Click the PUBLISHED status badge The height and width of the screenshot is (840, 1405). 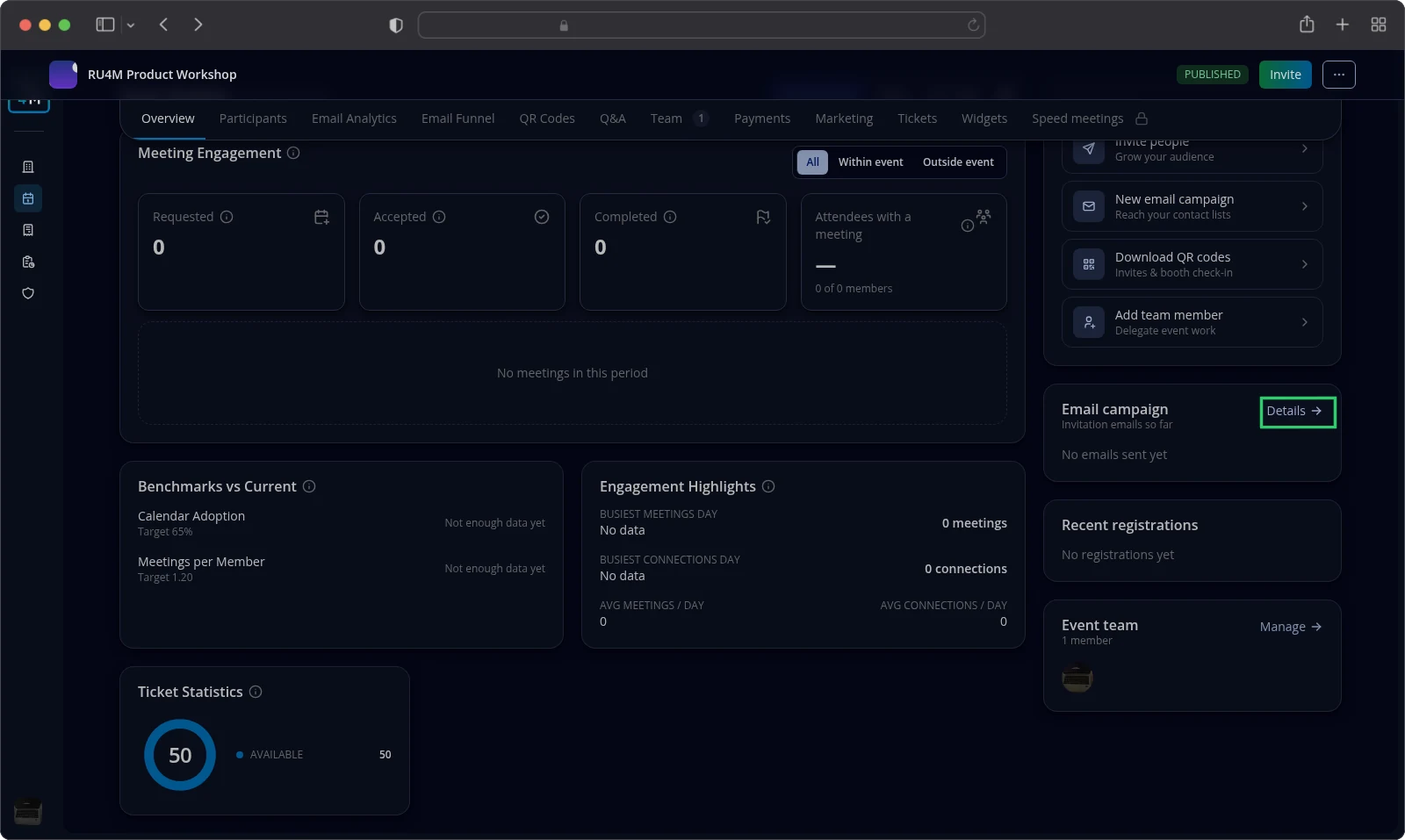coord(1213,75)
